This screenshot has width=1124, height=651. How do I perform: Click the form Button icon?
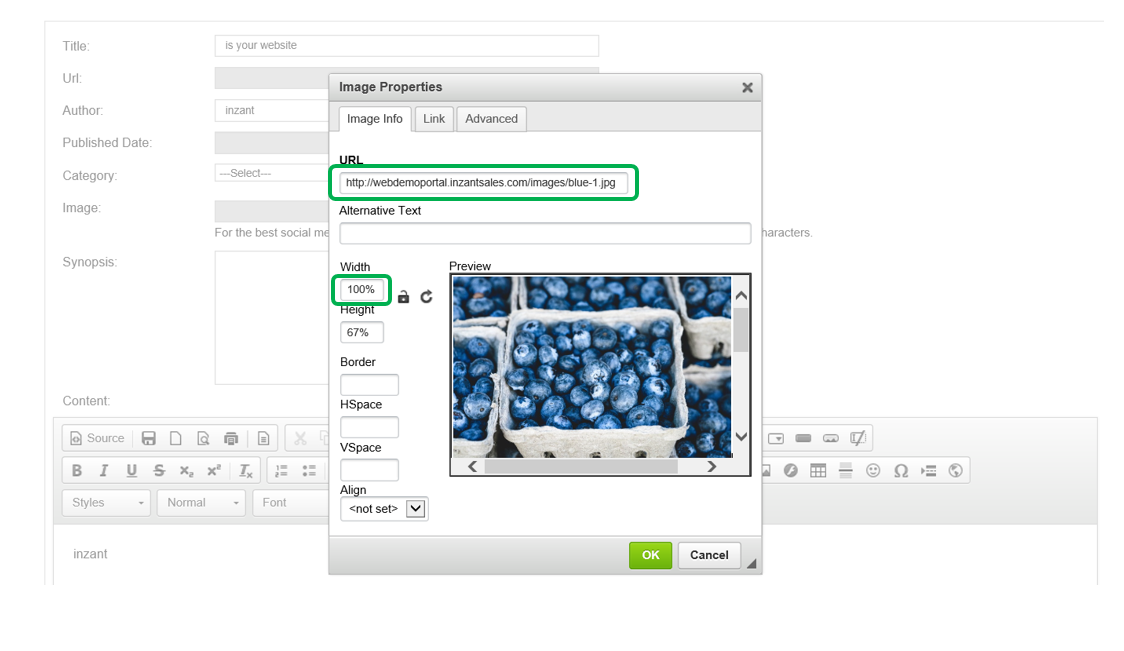(803, 438)
